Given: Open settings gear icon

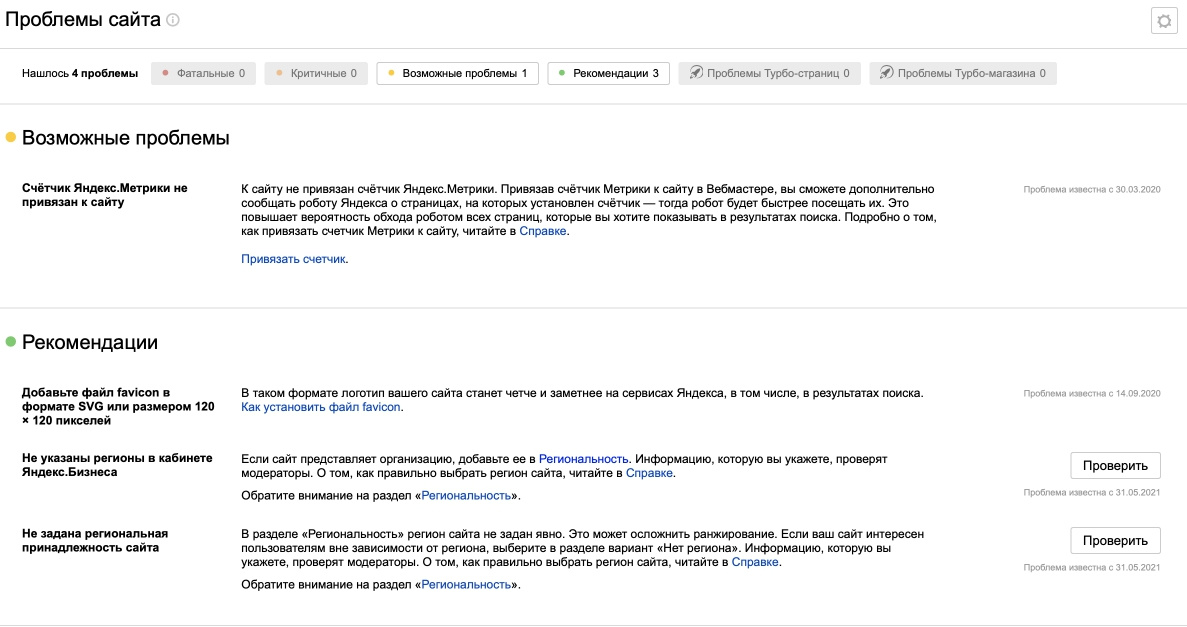Looking at the screenshot, I should click(x=1164, y=21).
